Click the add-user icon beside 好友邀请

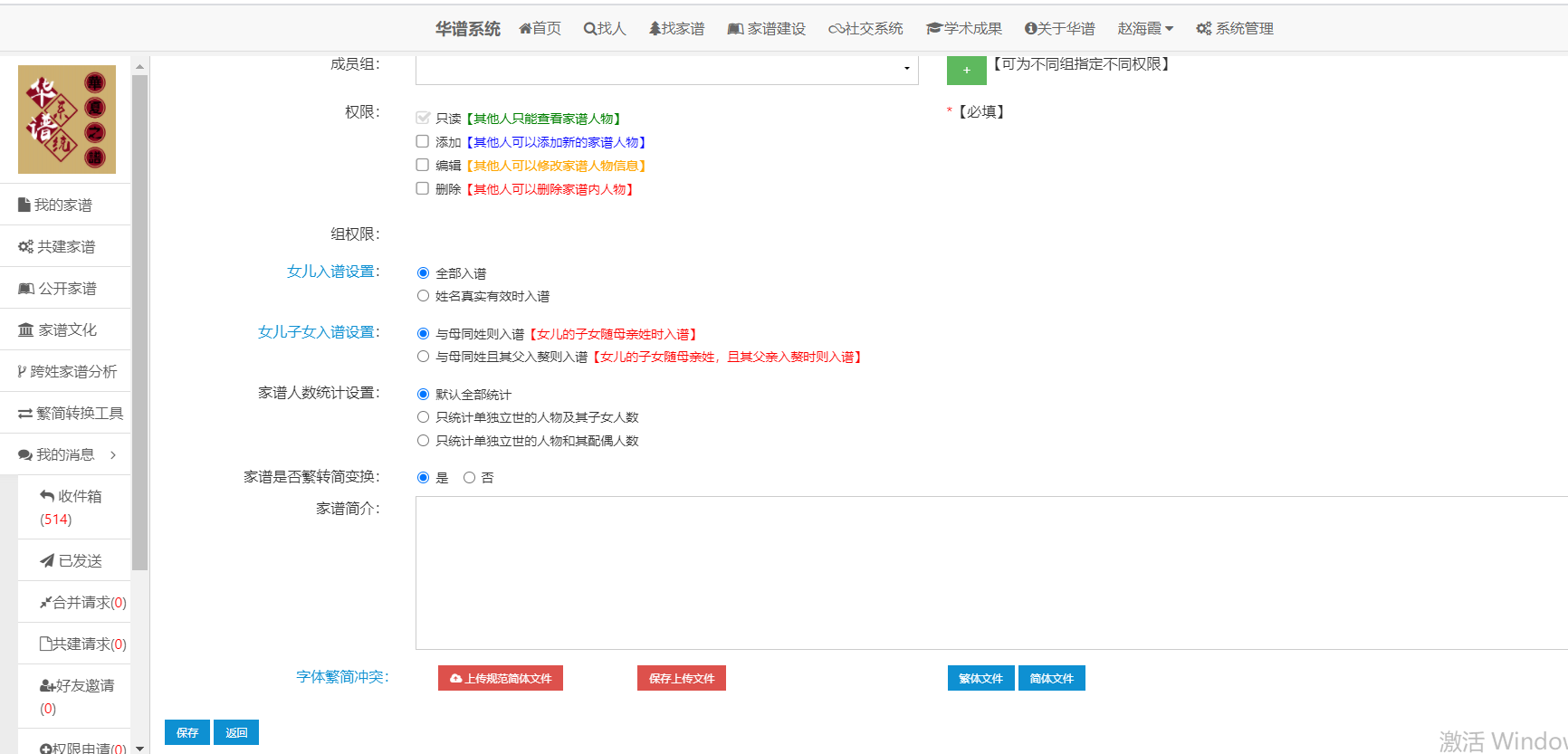click(x=48, y=685)
